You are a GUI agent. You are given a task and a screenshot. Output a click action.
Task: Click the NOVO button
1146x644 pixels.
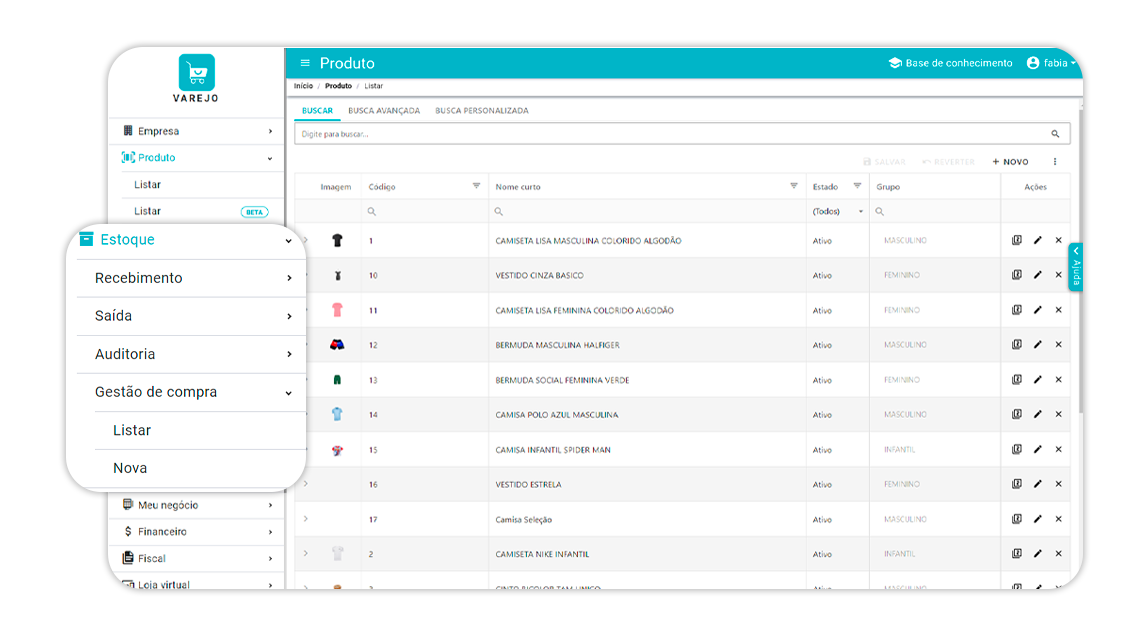tap(1010, 162)
